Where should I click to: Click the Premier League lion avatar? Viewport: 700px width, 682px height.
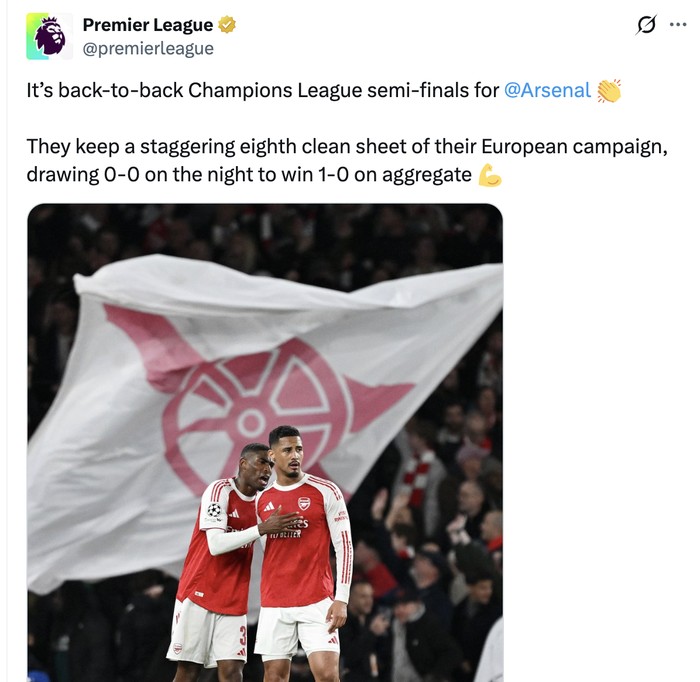point(49,36)
